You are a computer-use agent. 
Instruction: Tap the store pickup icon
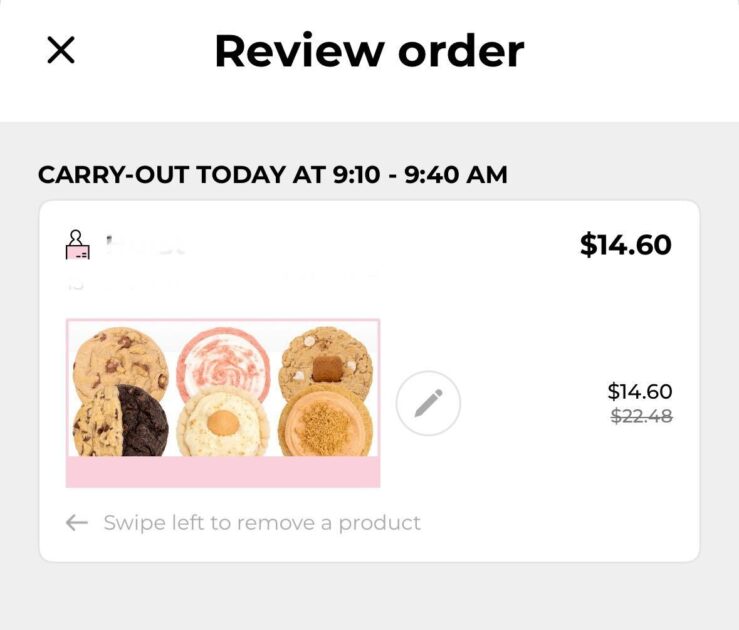point(77,245)
